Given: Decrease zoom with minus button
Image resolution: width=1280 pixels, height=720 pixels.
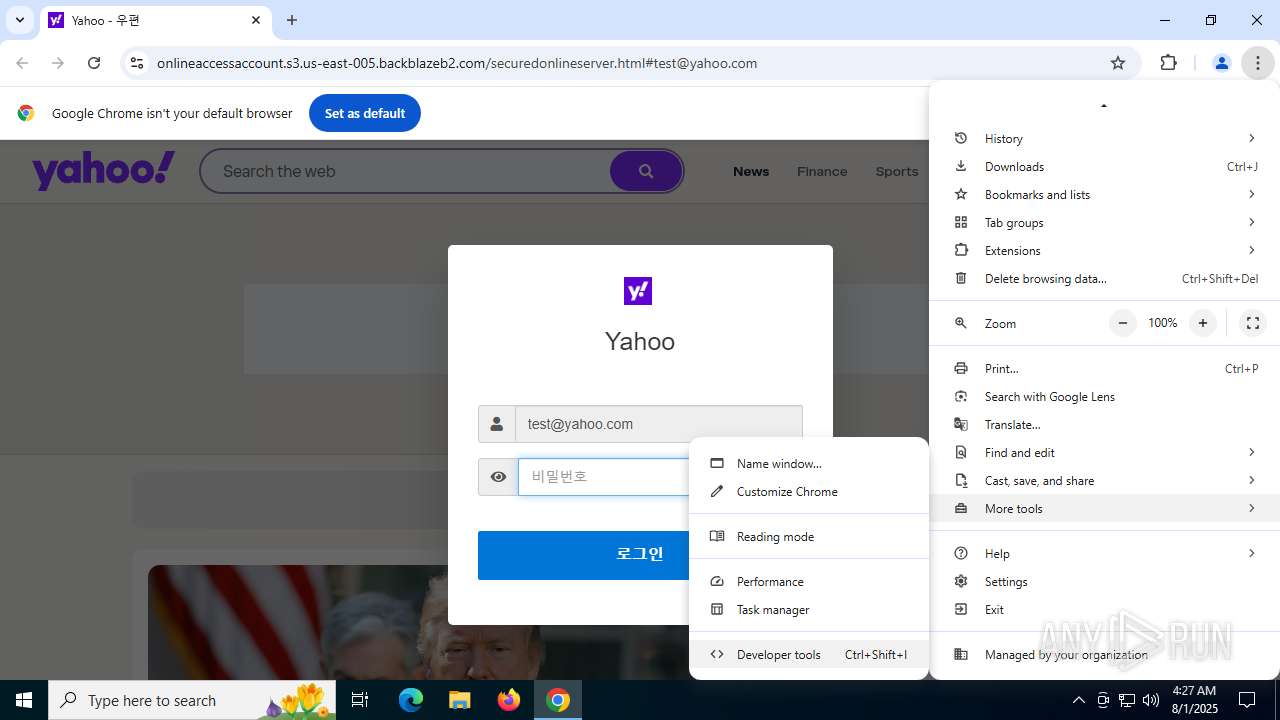Looking at the screenshot, I should point(1123,323).
